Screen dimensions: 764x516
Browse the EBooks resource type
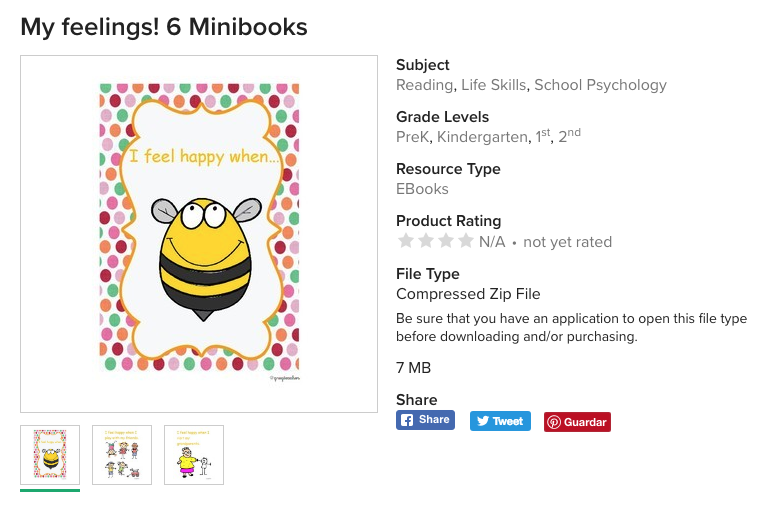pyautogui.click(x=422, y=189)
